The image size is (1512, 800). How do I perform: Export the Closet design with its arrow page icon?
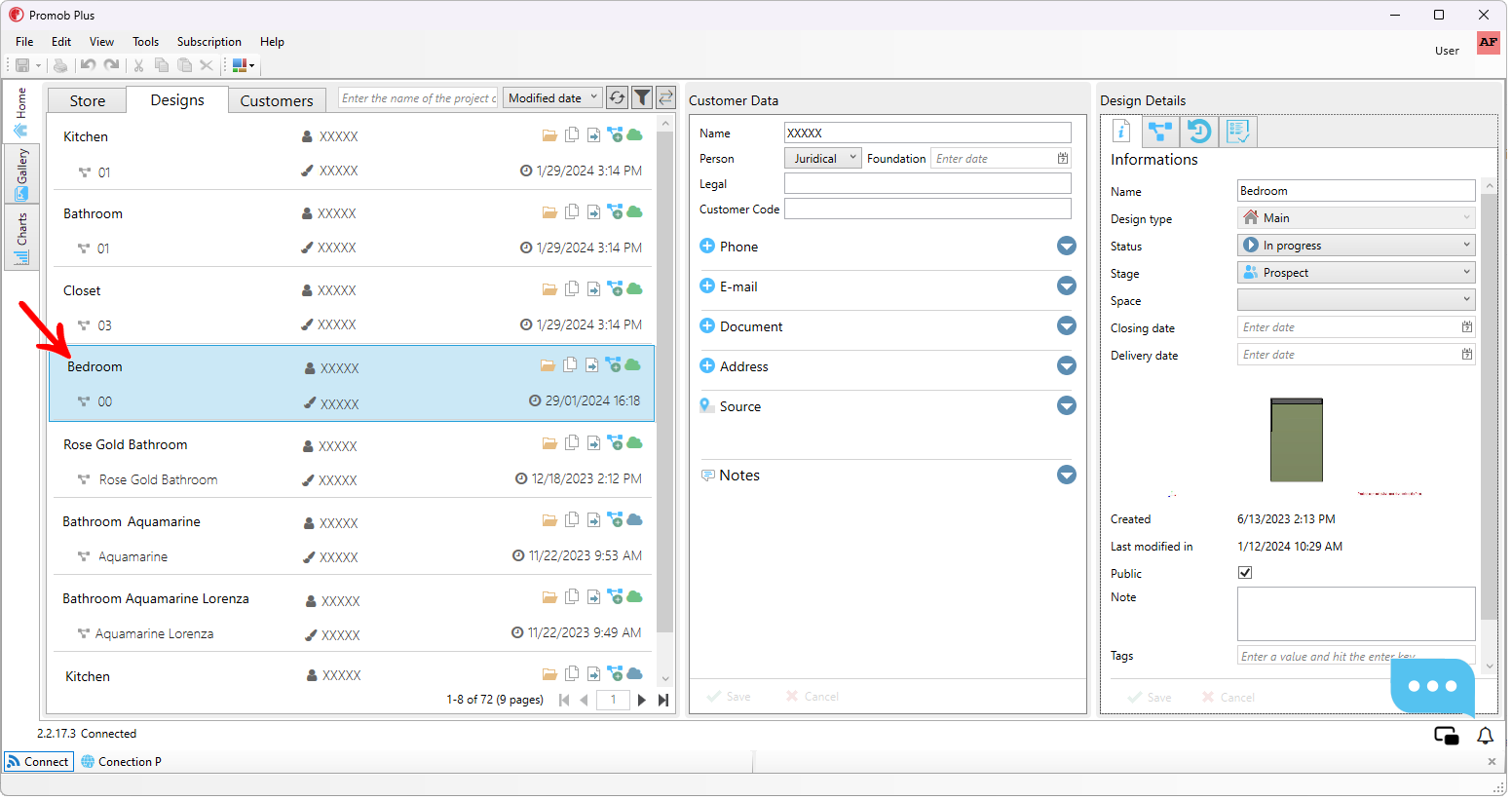point(593,289)
